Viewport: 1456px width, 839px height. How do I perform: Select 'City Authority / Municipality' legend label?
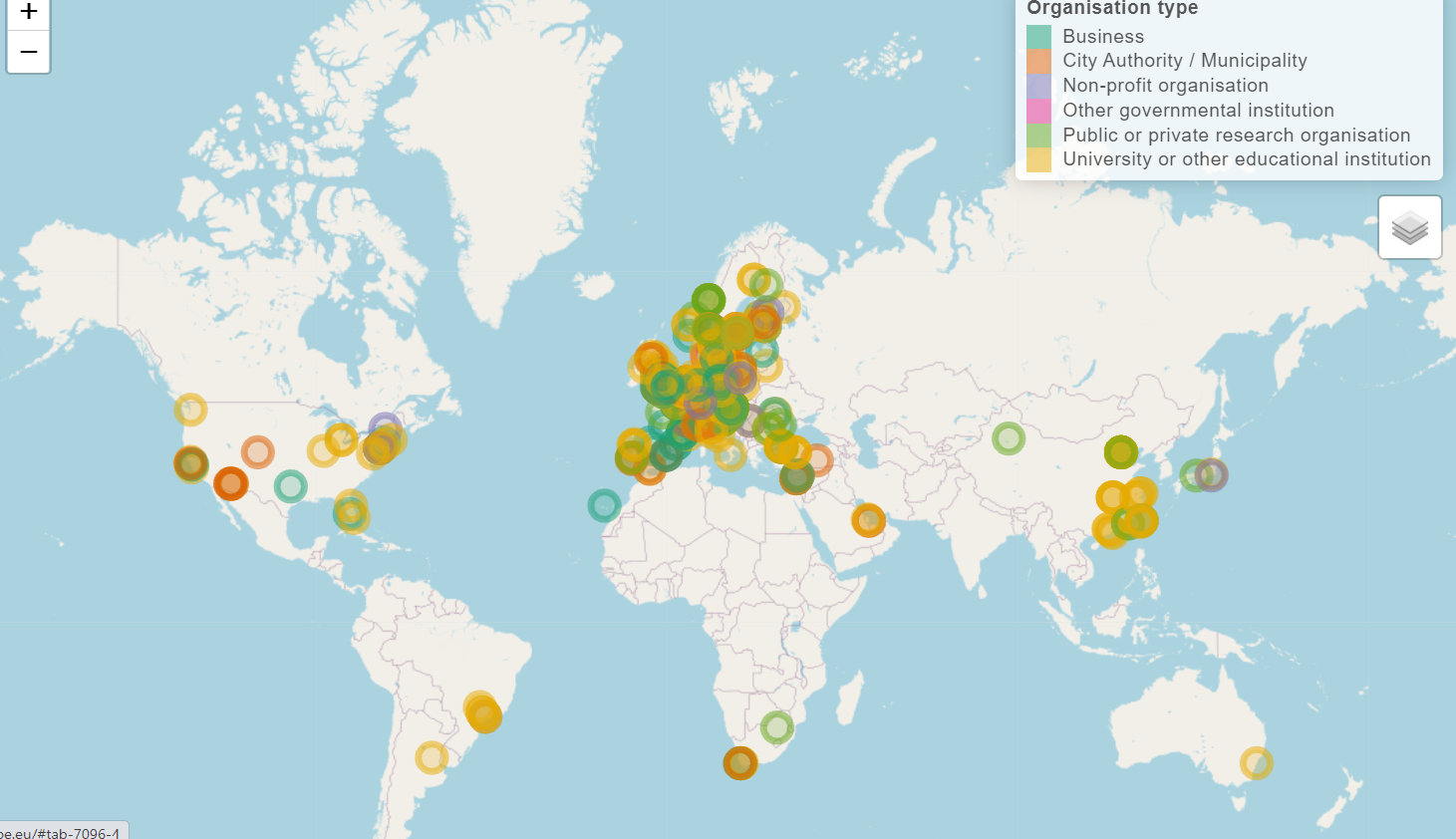coord(1185,61)
